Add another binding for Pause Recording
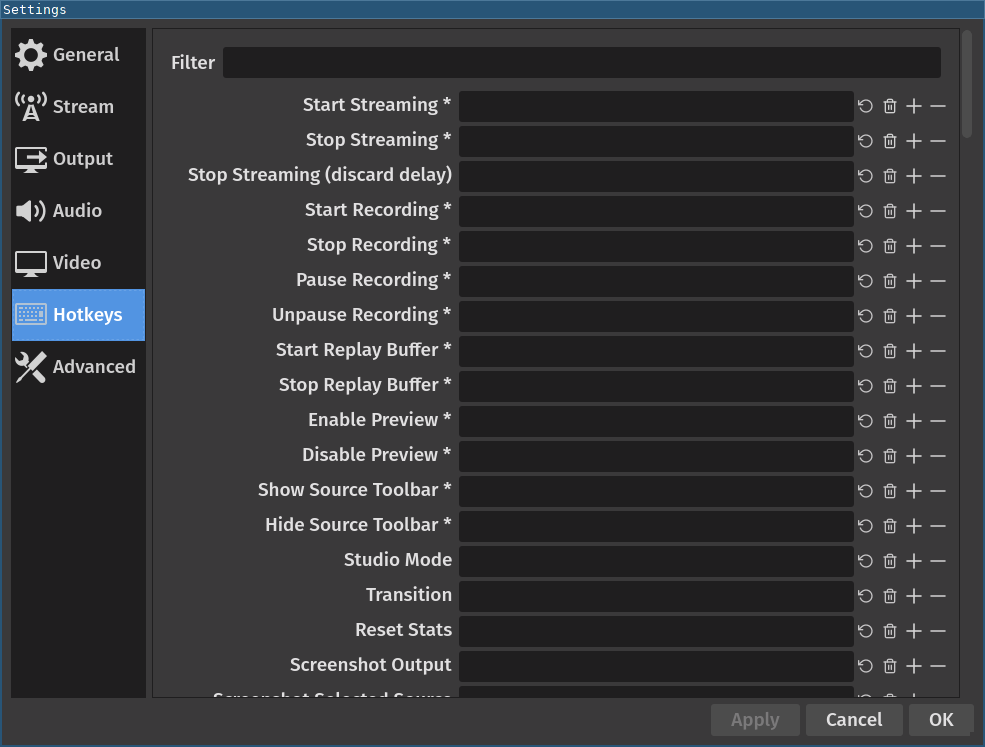This screenshot has height=747, width=985. [913, 281]
